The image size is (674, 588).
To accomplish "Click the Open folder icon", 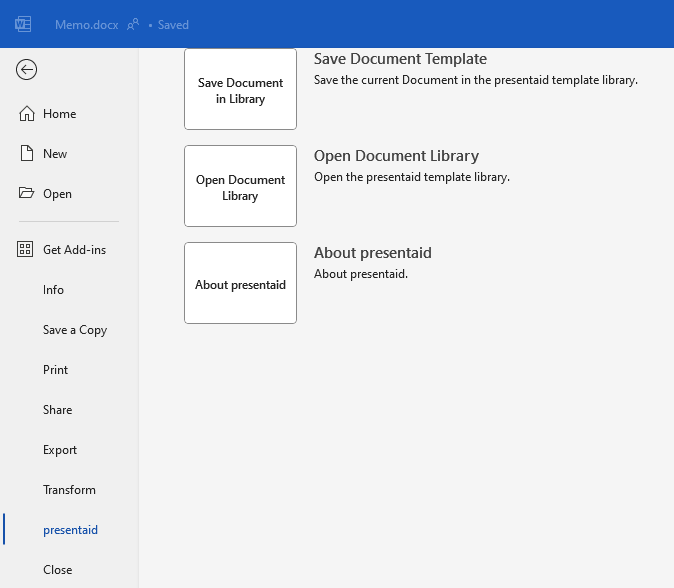I will 27,193.
